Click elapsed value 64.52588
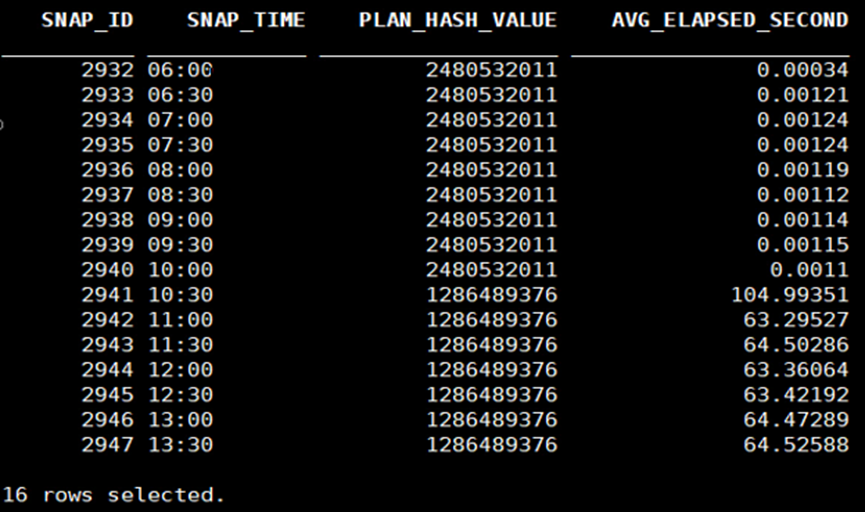This screenshot has width=865, height=512. click(796, 445)
